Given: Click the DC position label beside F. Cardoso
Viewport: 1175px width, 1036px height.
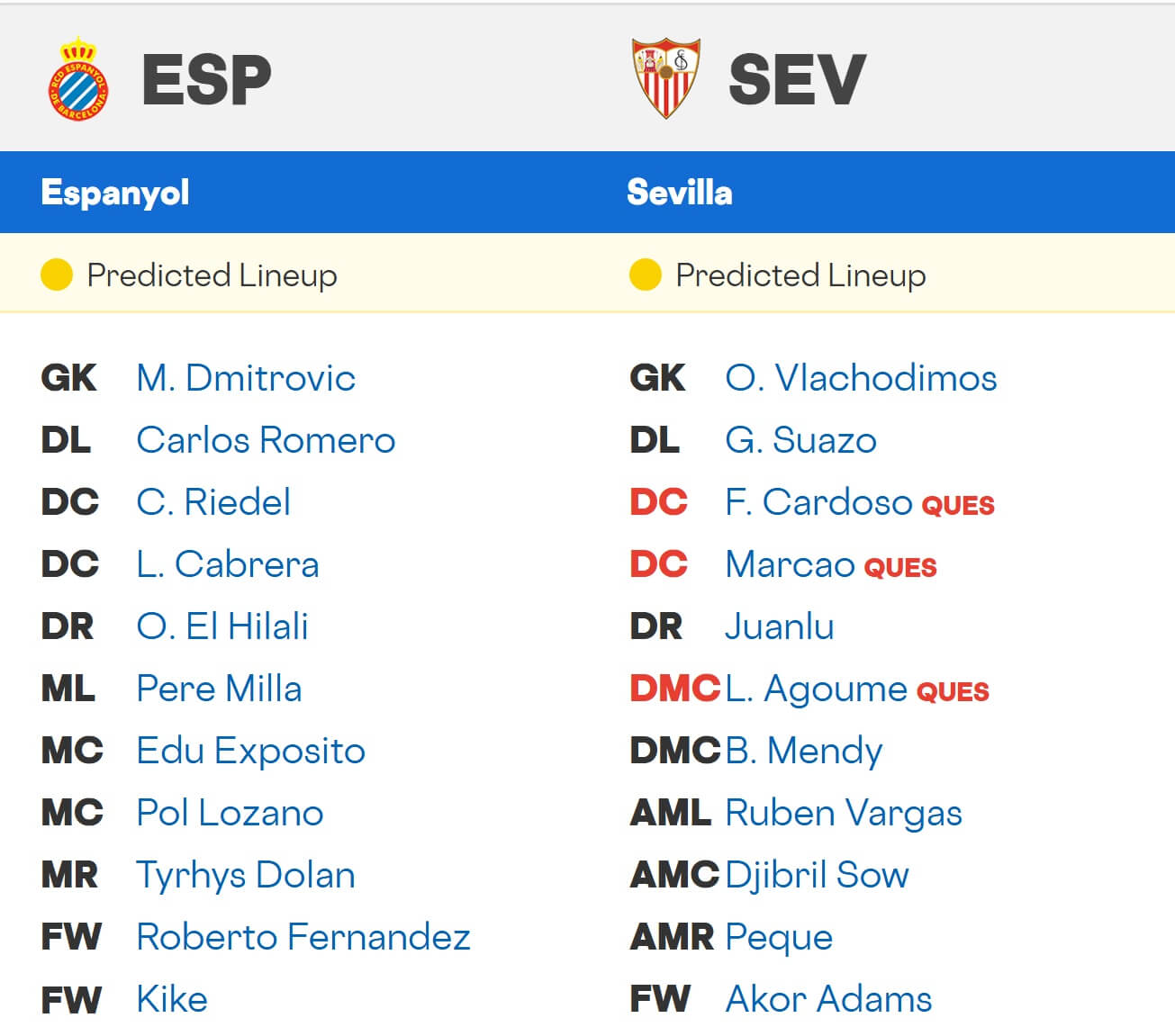Looking at the screenshot, I should [x=658, y=503].
